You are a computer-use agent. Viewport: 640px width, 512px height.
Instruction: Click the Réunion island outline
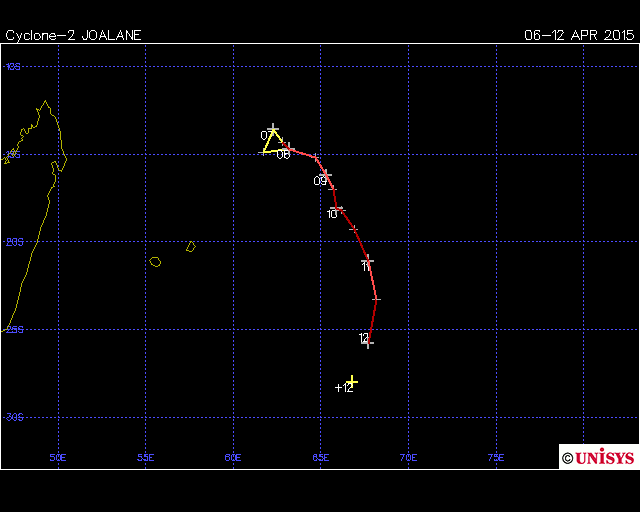(155, 262)
